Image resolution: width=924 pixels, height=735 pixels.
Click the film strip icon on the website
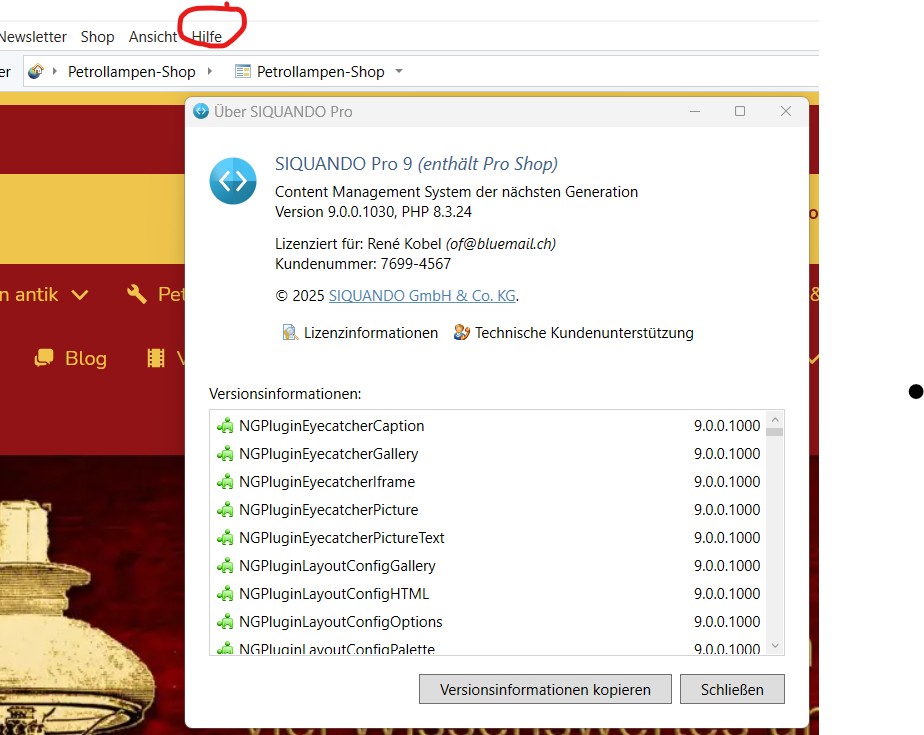[156, 358]
